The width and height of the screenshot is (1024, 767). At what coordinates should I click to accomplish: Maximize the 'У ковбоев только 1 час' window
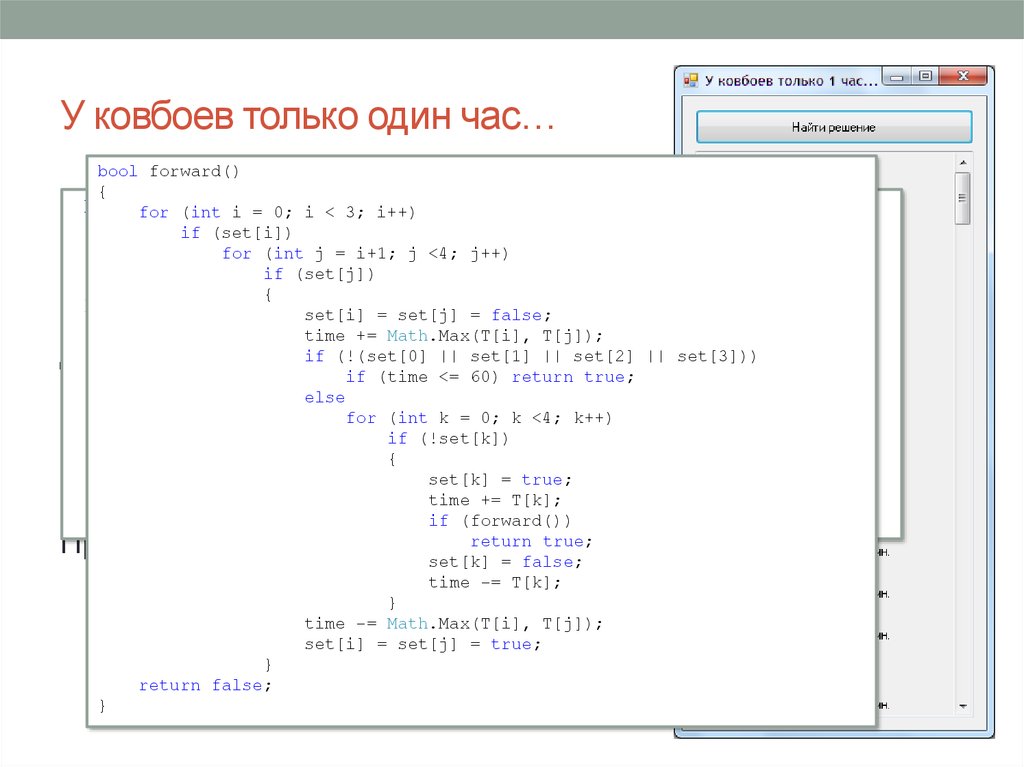point(925,77)
